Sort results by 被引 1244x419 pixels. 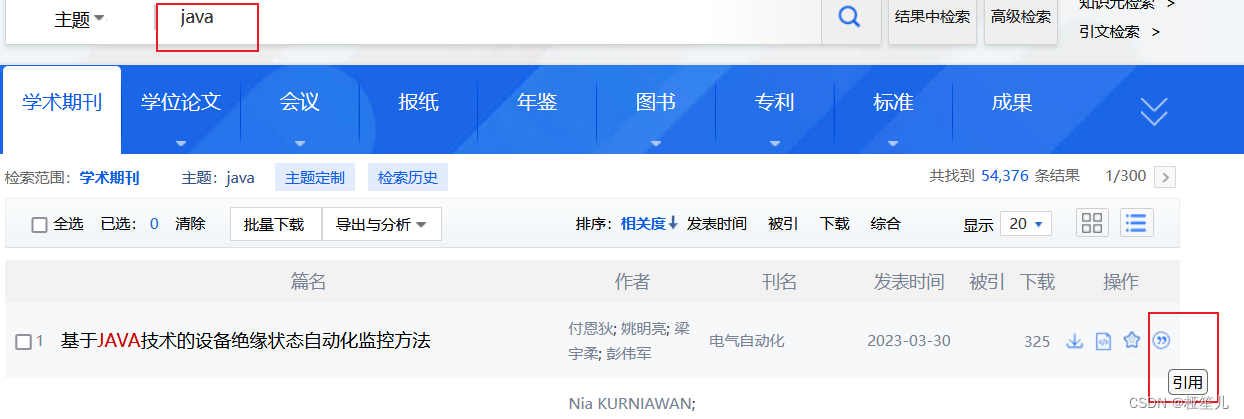point(783,224)
